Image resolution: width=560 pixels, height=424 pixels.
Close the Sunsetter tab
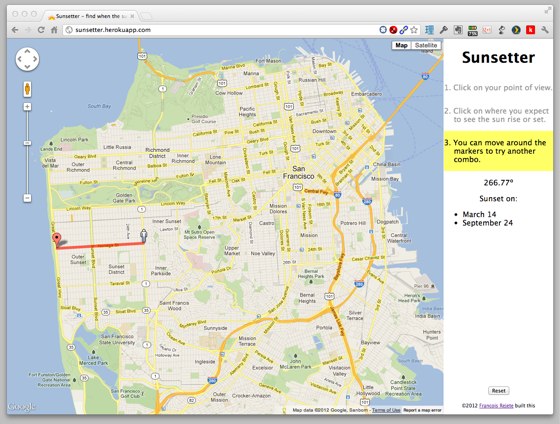tap(132, 16)
